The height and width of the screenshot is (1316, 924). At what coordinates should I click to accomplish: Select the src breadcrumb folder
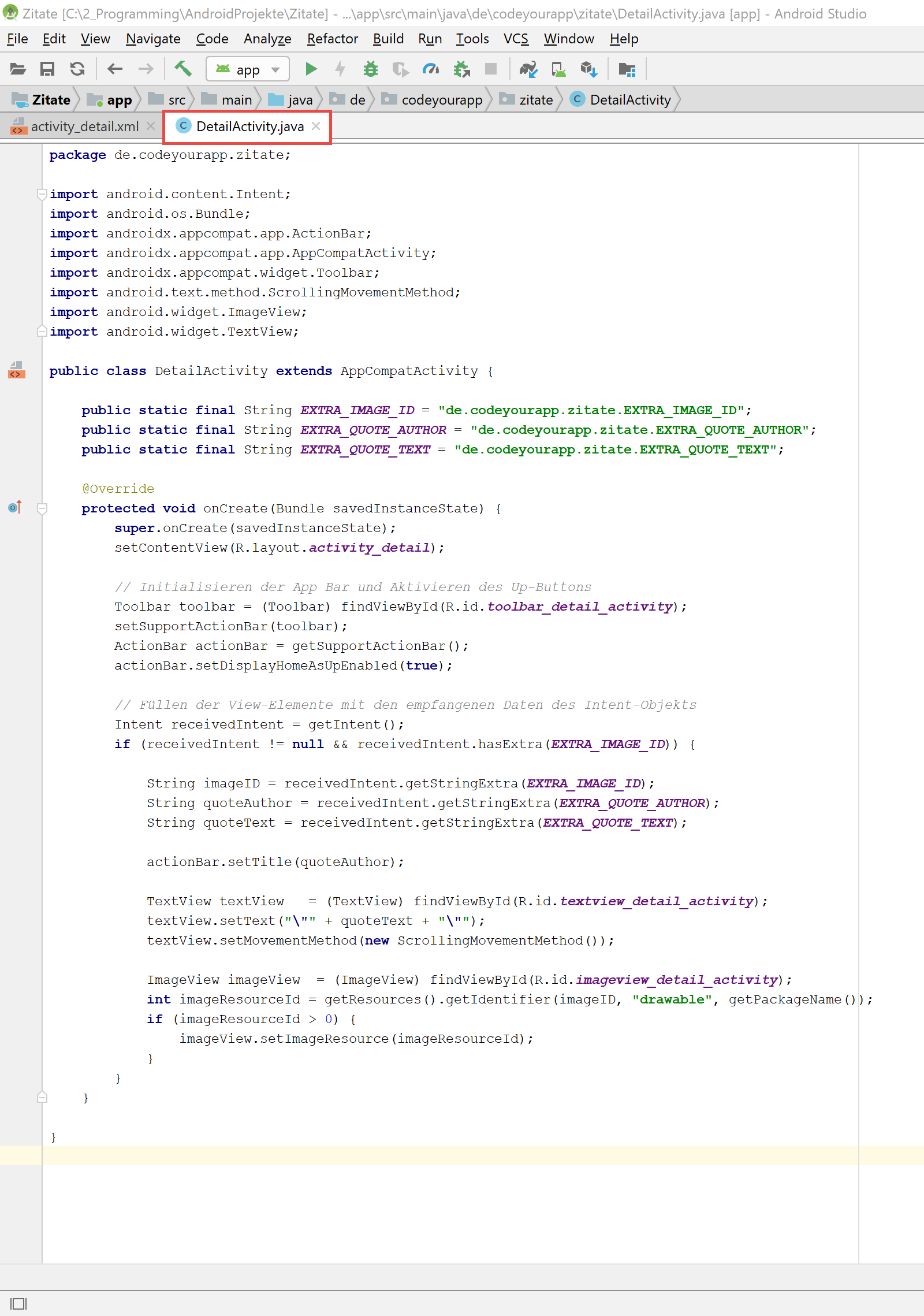click(x=167, y=100)
